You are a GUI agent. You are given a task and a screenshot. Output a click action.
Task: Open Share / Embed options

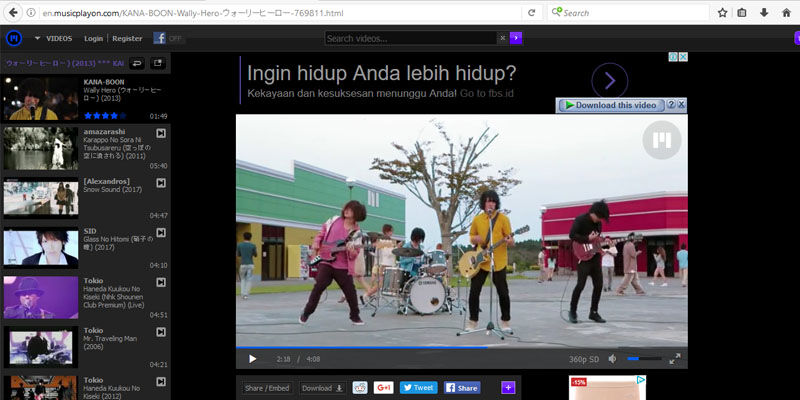(x=267, y=388)
